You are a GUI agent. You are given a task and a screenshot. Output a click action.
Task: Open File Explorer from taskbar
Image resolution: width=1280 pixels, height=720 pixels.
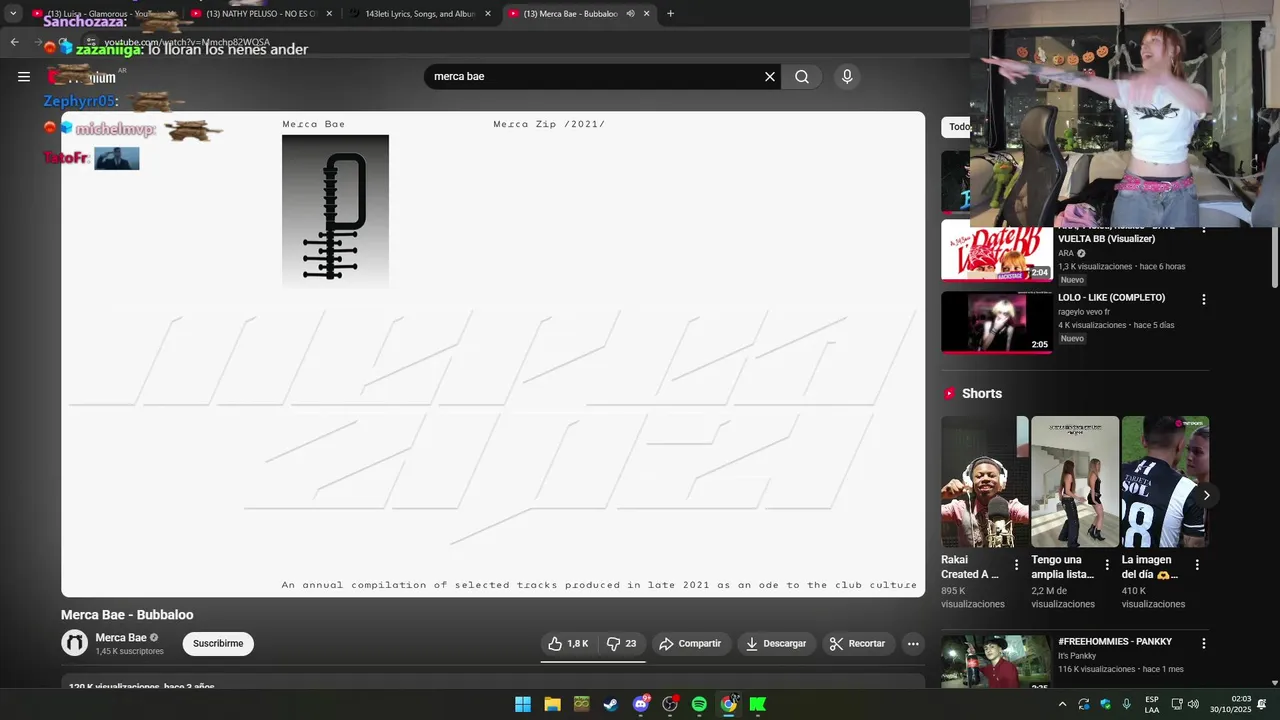click(552, 704)
